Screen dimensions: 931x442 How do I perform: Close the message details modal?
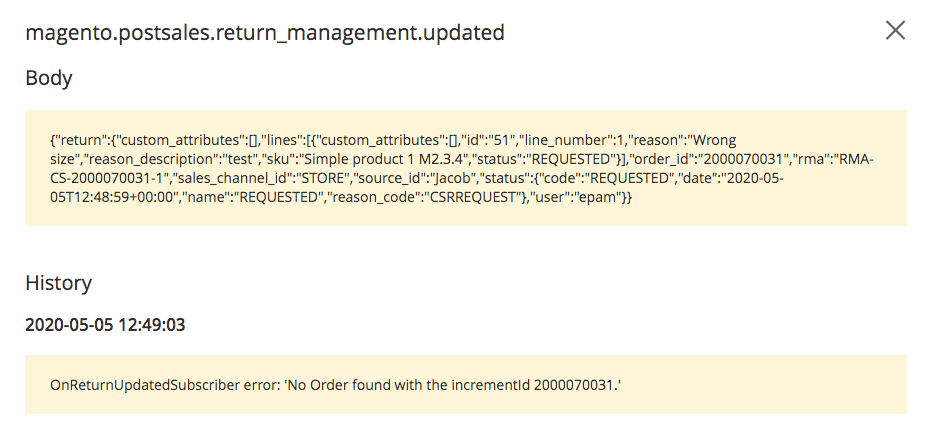point(895,30)
